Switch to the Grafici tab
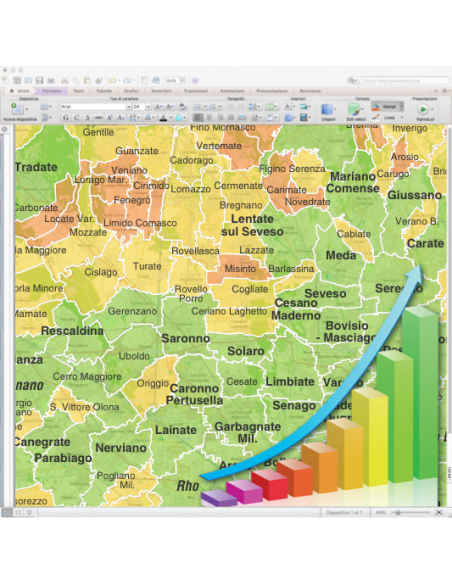Screen dimensions: 452x584 (131, 91)
